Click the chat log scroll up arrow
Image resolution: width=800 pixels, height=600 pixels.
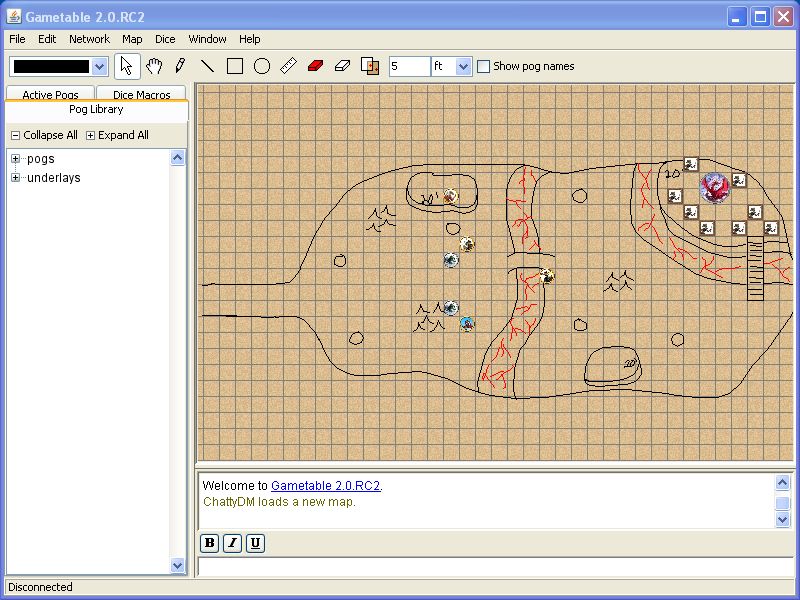[783, 482]
